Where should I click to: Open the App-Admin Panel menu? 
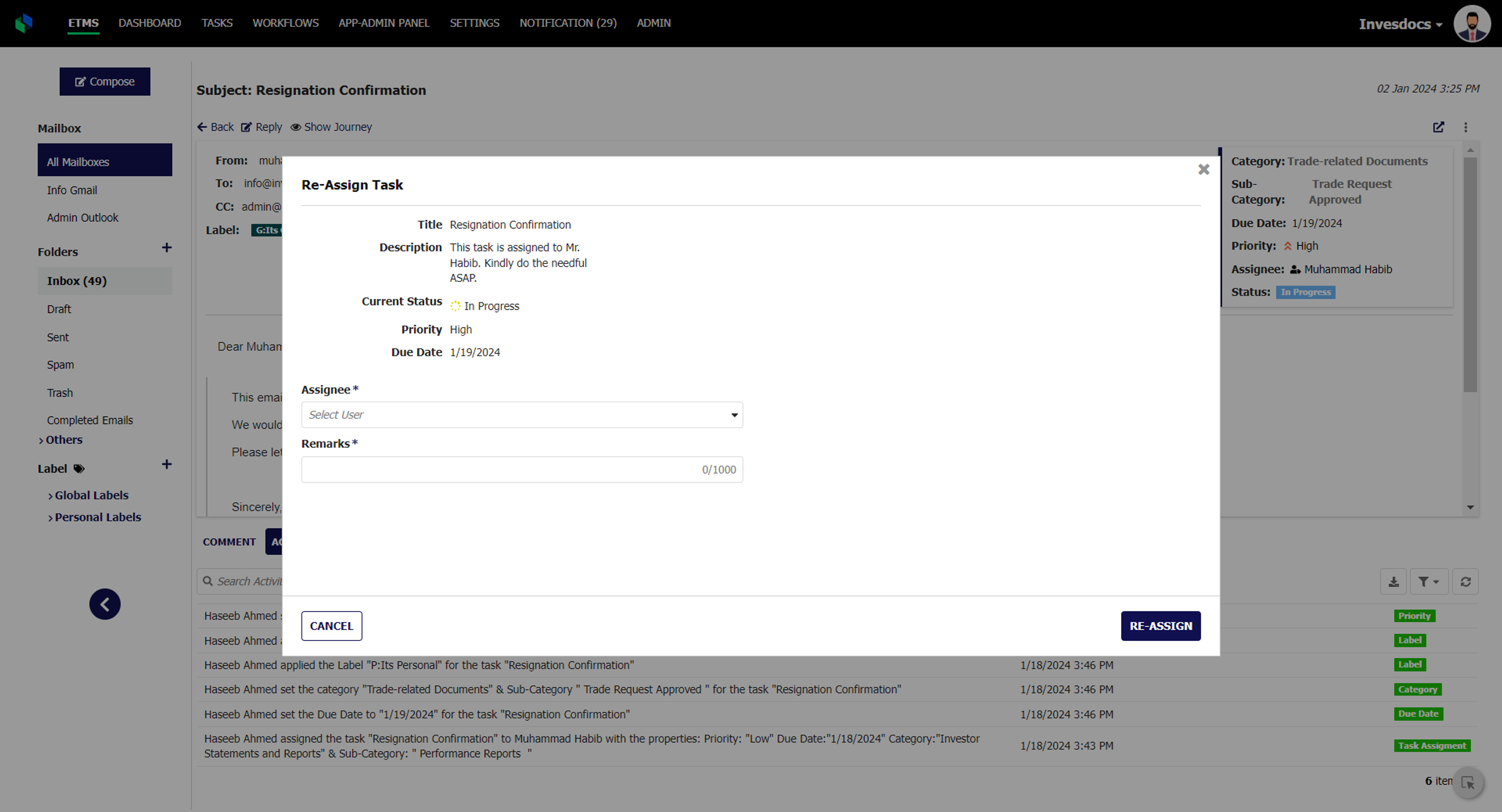click(x=384, y=23)
